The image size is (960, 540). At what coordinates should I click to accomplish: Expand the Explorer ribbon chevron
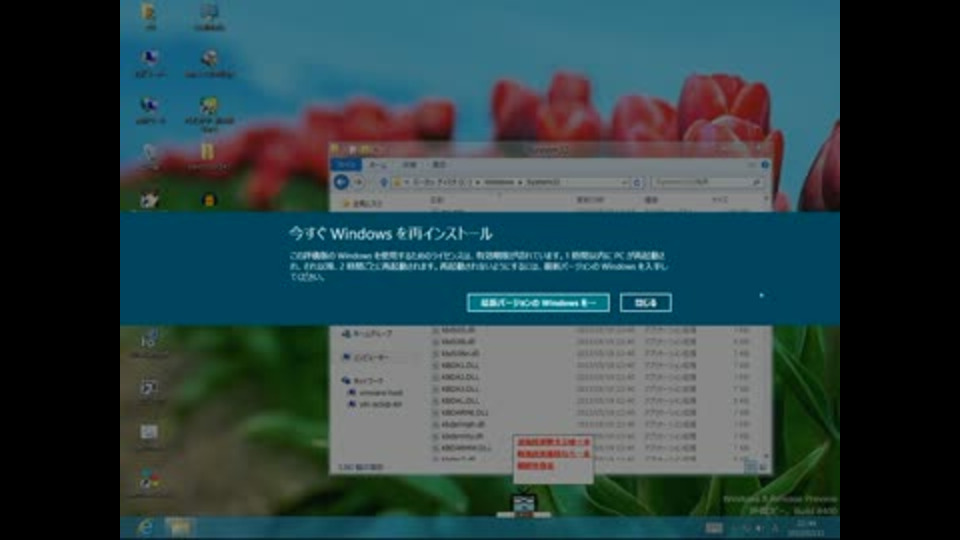(752, 165)
